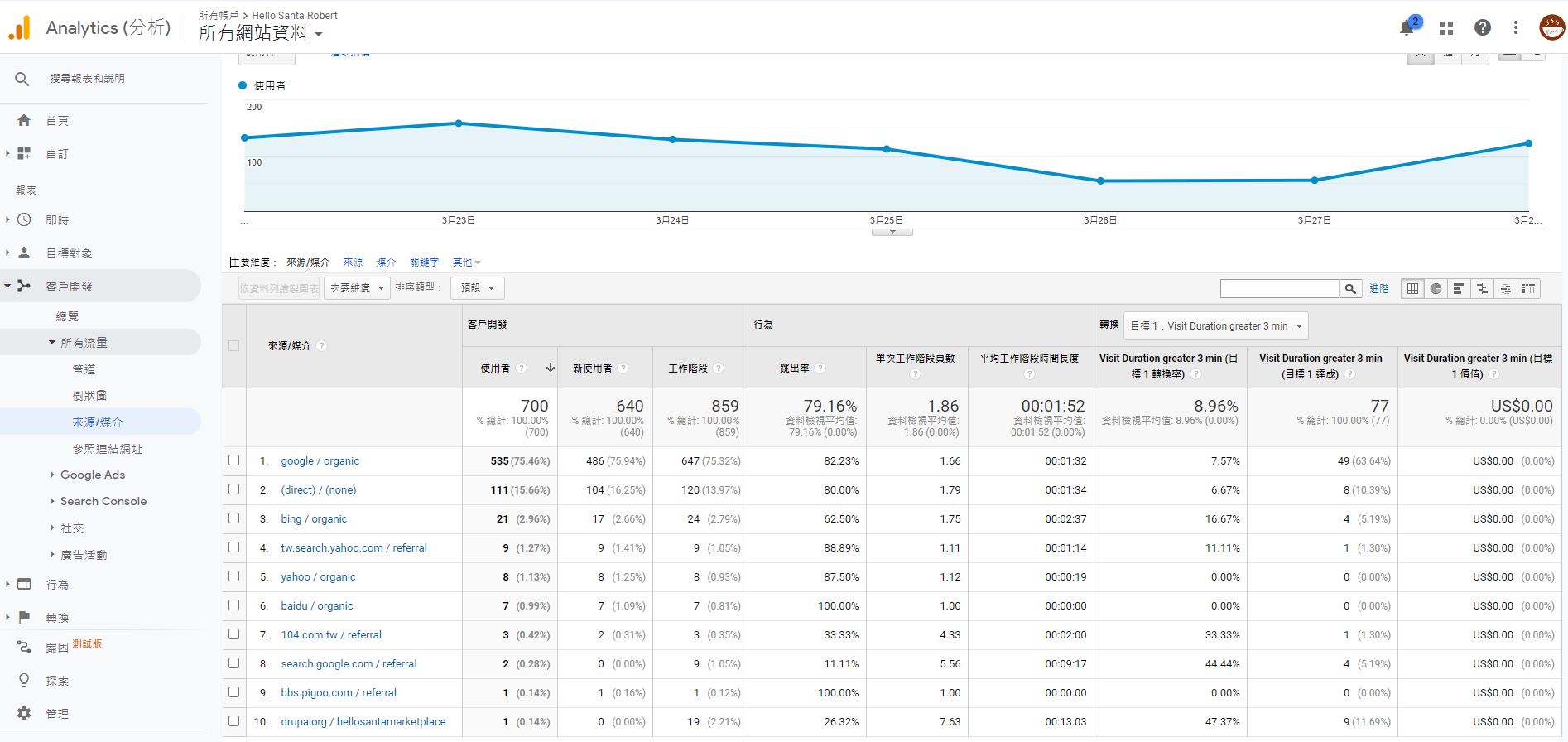The image size is (1568, 742).
Task: Open 樹狀圖 report in sidebar
Action: pos(89,396)
